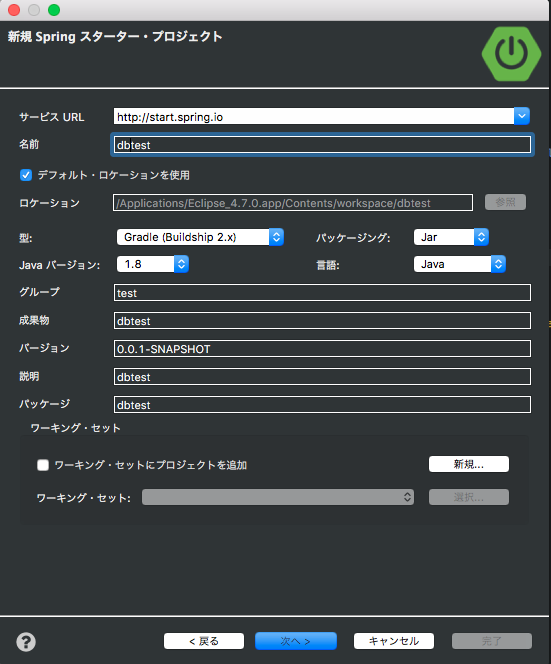551x664 pixels.
Task: Close the dialog with red window button
Action: point(14,10)
